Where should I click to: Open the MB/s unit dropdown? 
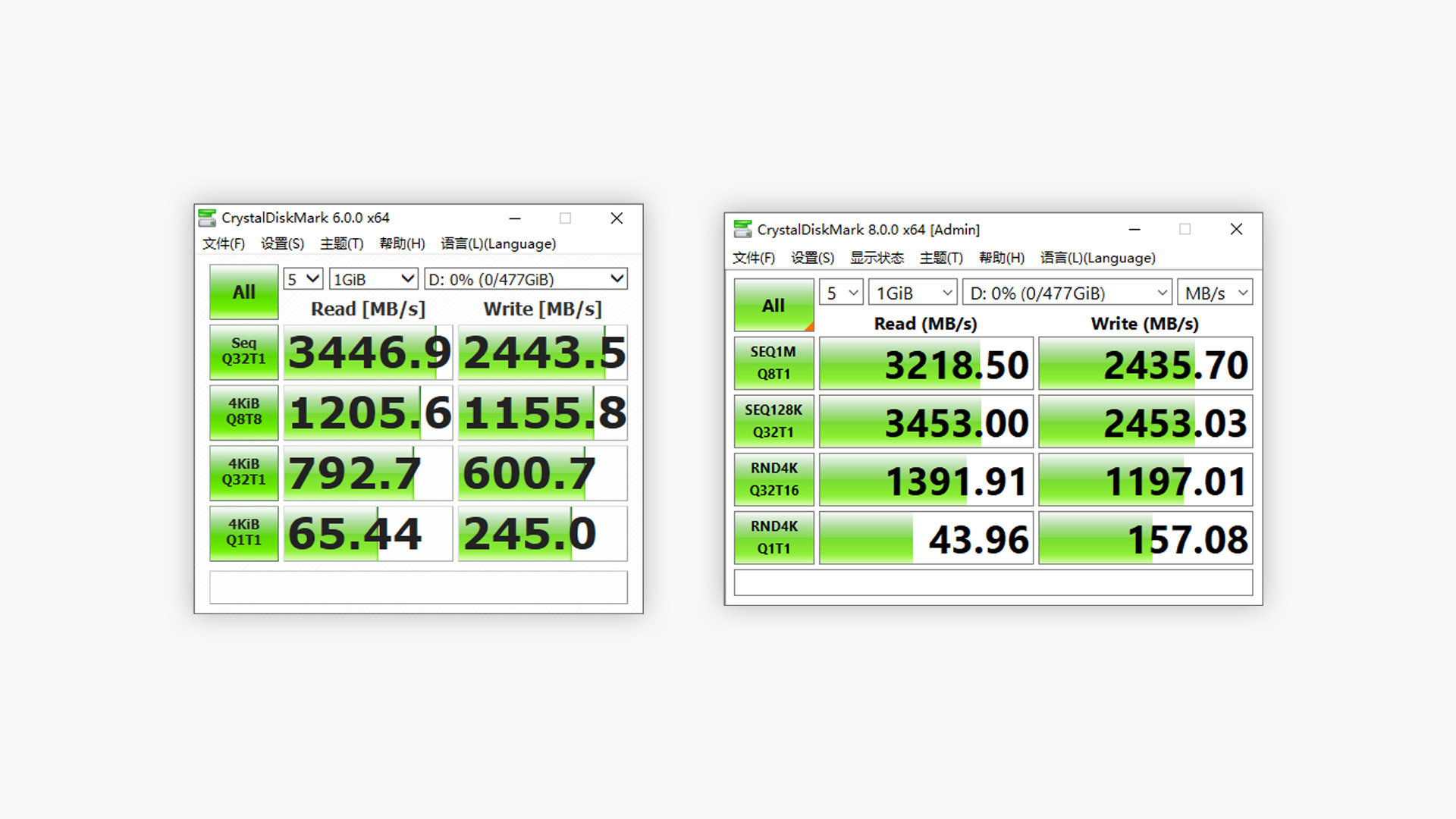click(1215, 293)
